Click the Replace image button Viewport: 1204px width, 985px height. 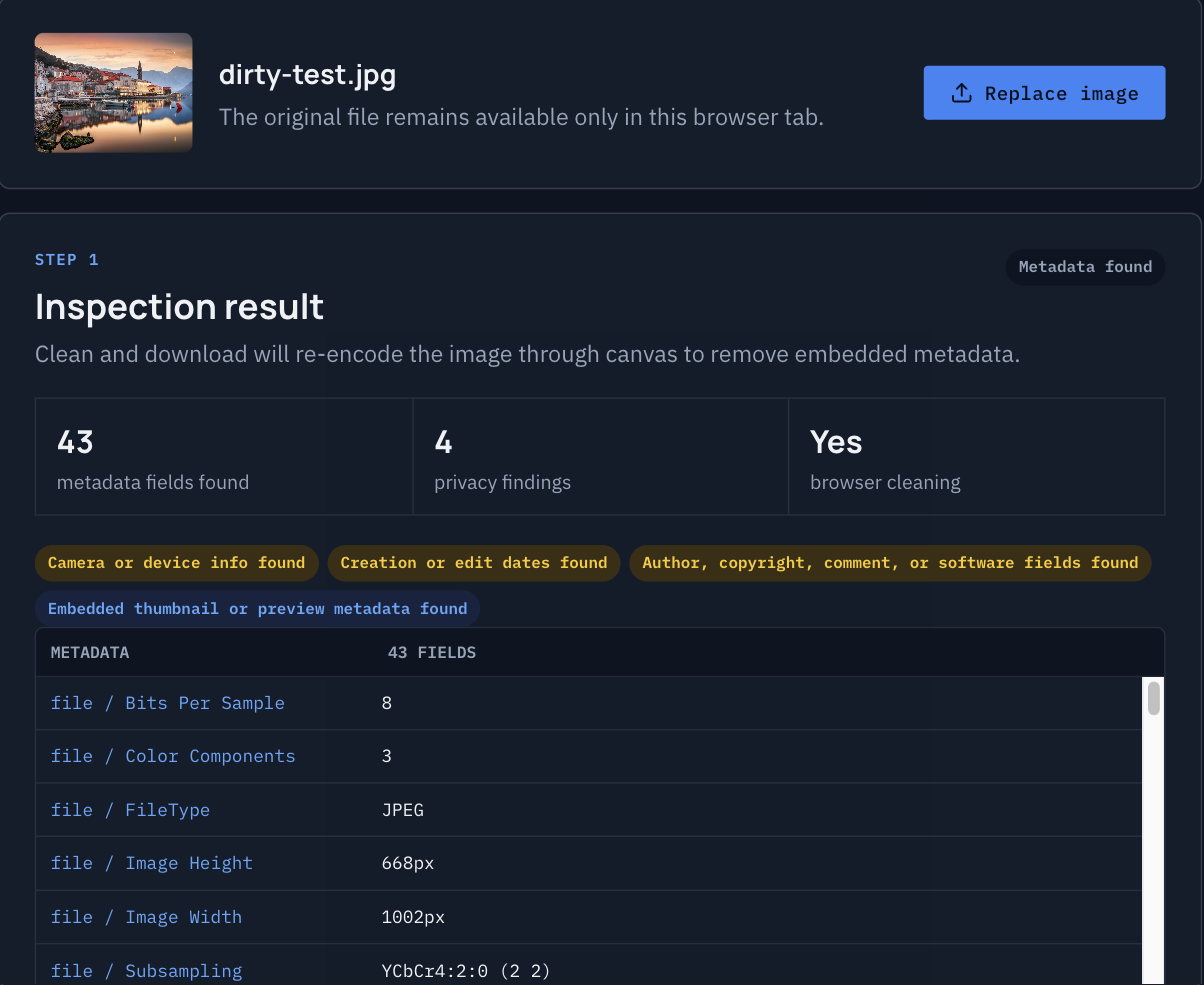pos(1044,93)
